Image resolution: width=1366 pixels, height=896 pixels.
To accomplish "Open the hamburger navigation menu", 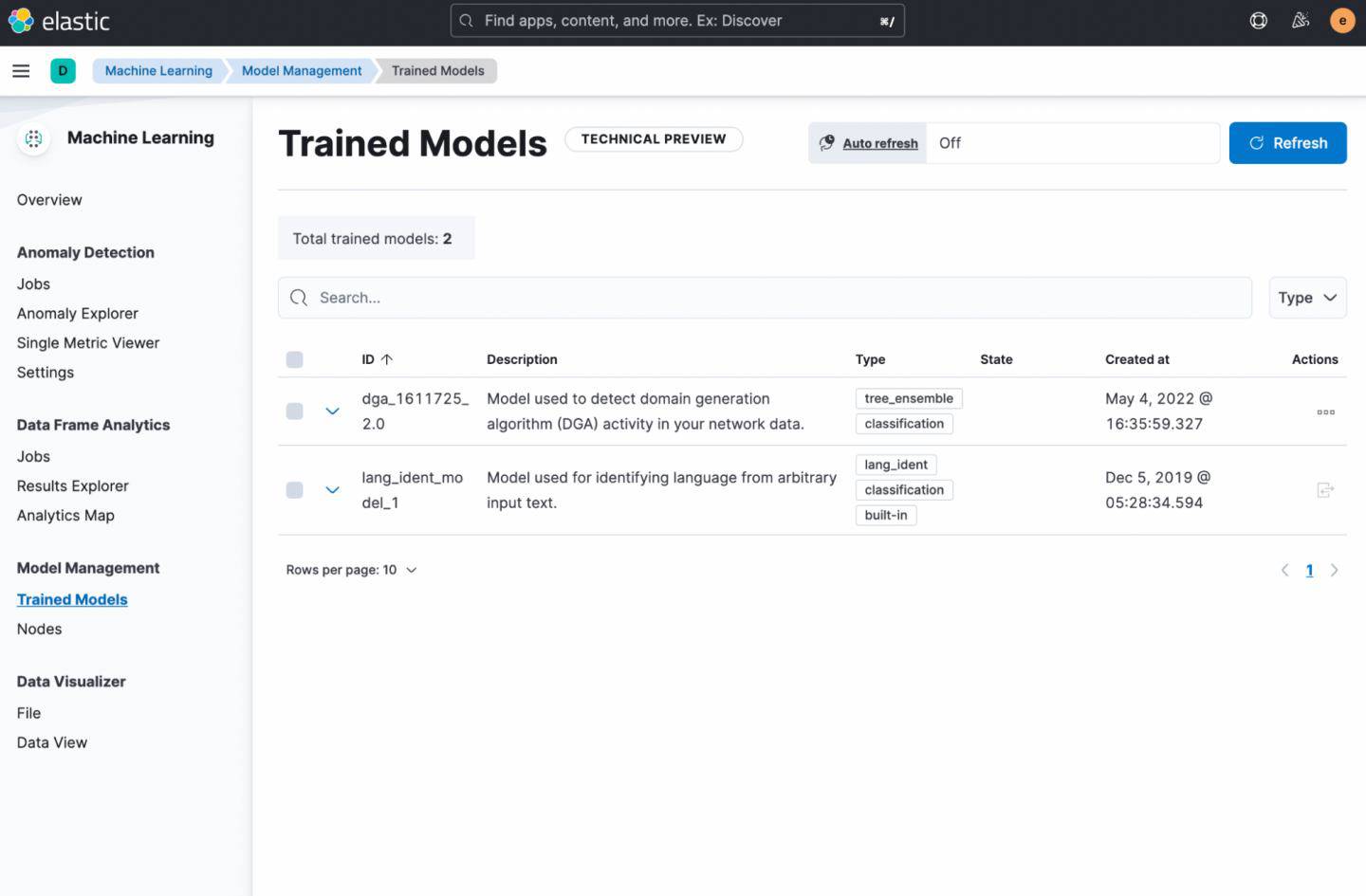I will [21, 71].
